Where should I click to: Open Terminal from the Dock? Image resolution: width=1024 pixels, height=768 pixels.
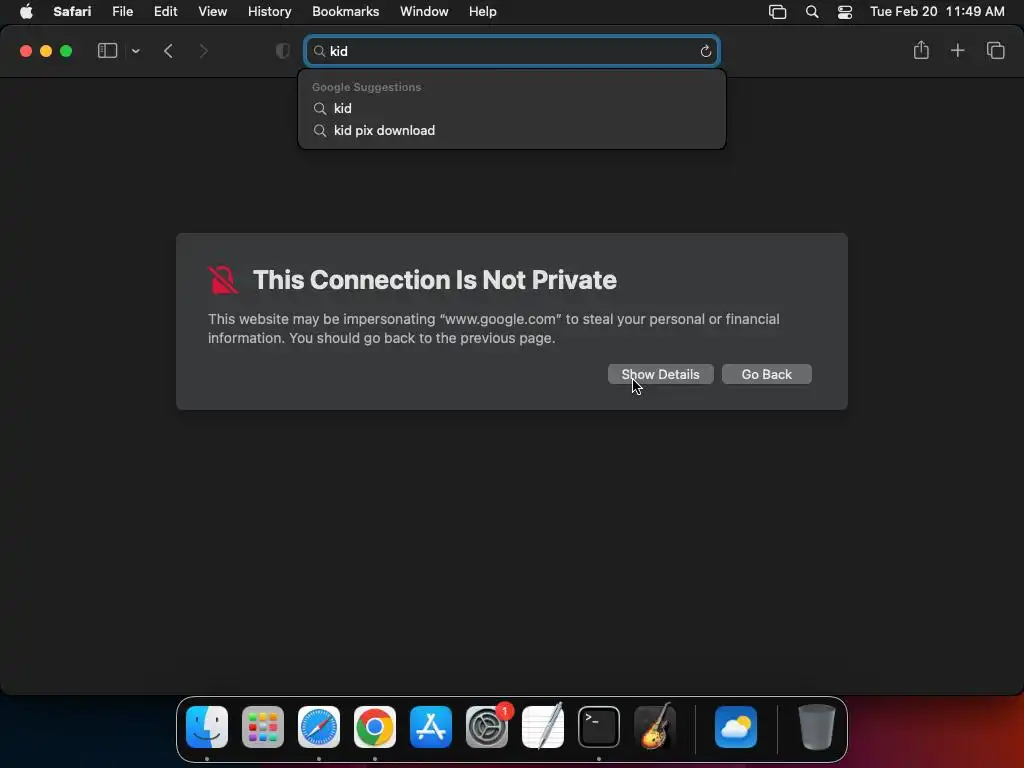click(599, 727)
